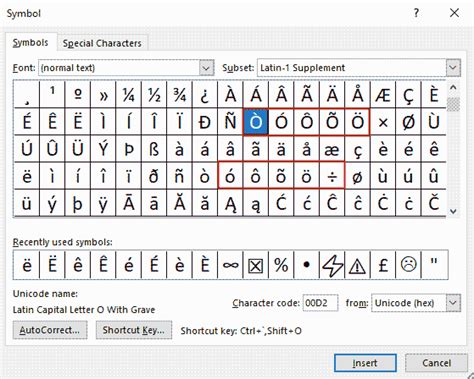This screenshot has height=379, width=474.
Task: Choose capital Ý with acute
Action: tap(103, 149)
